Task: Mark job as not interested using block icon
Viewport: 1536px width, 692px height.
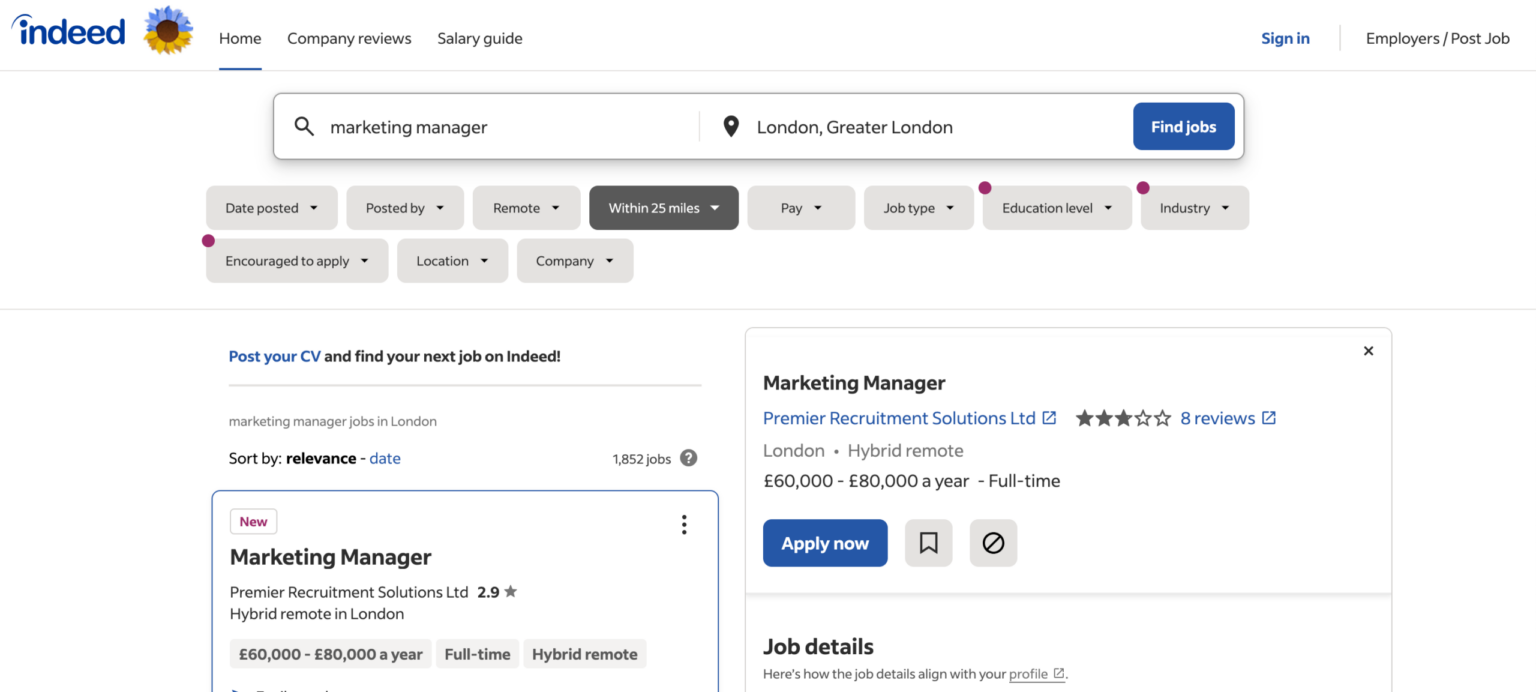Action: [993, 543]
